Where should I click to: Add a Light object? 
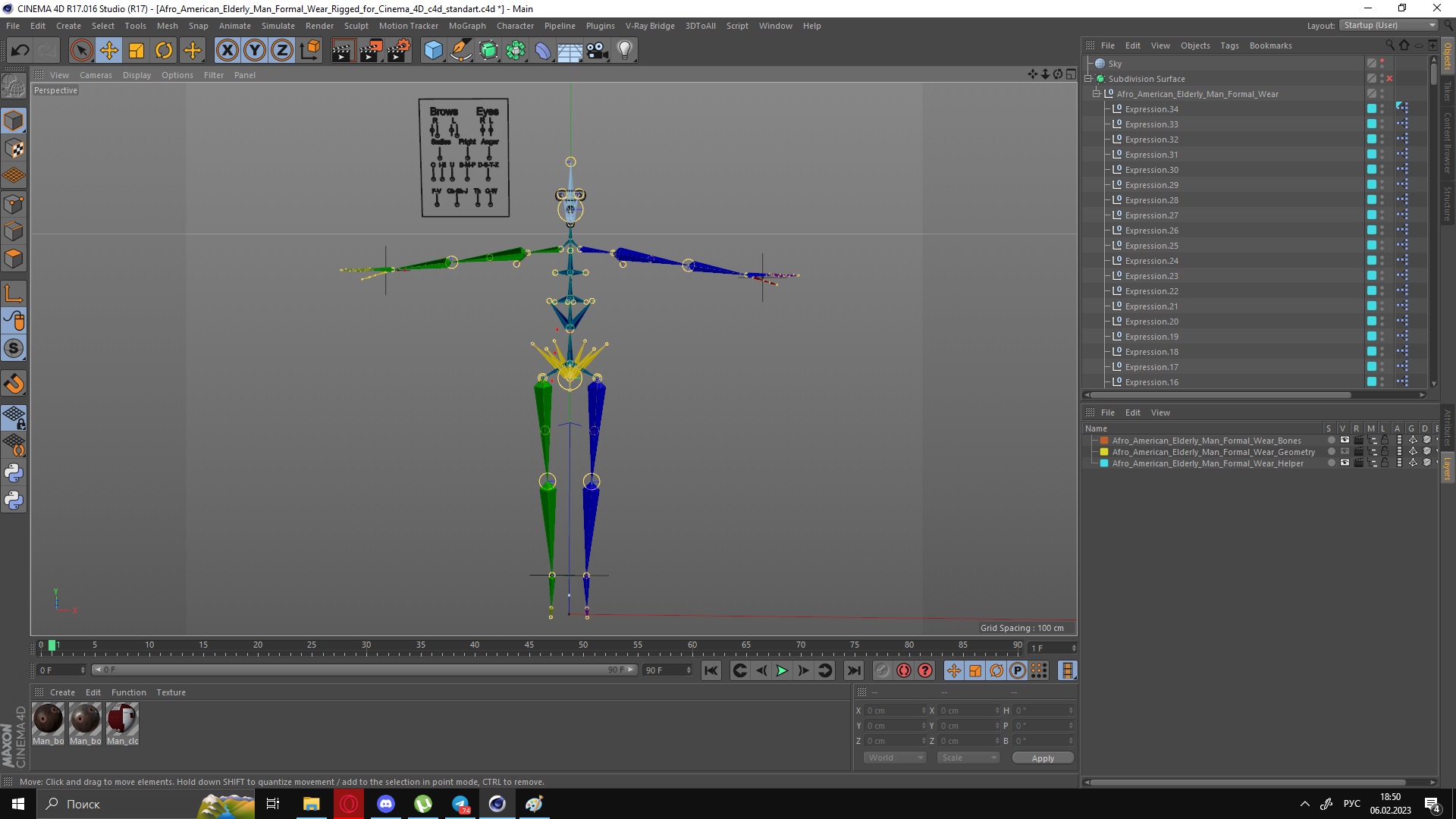[x=624, y=51]
